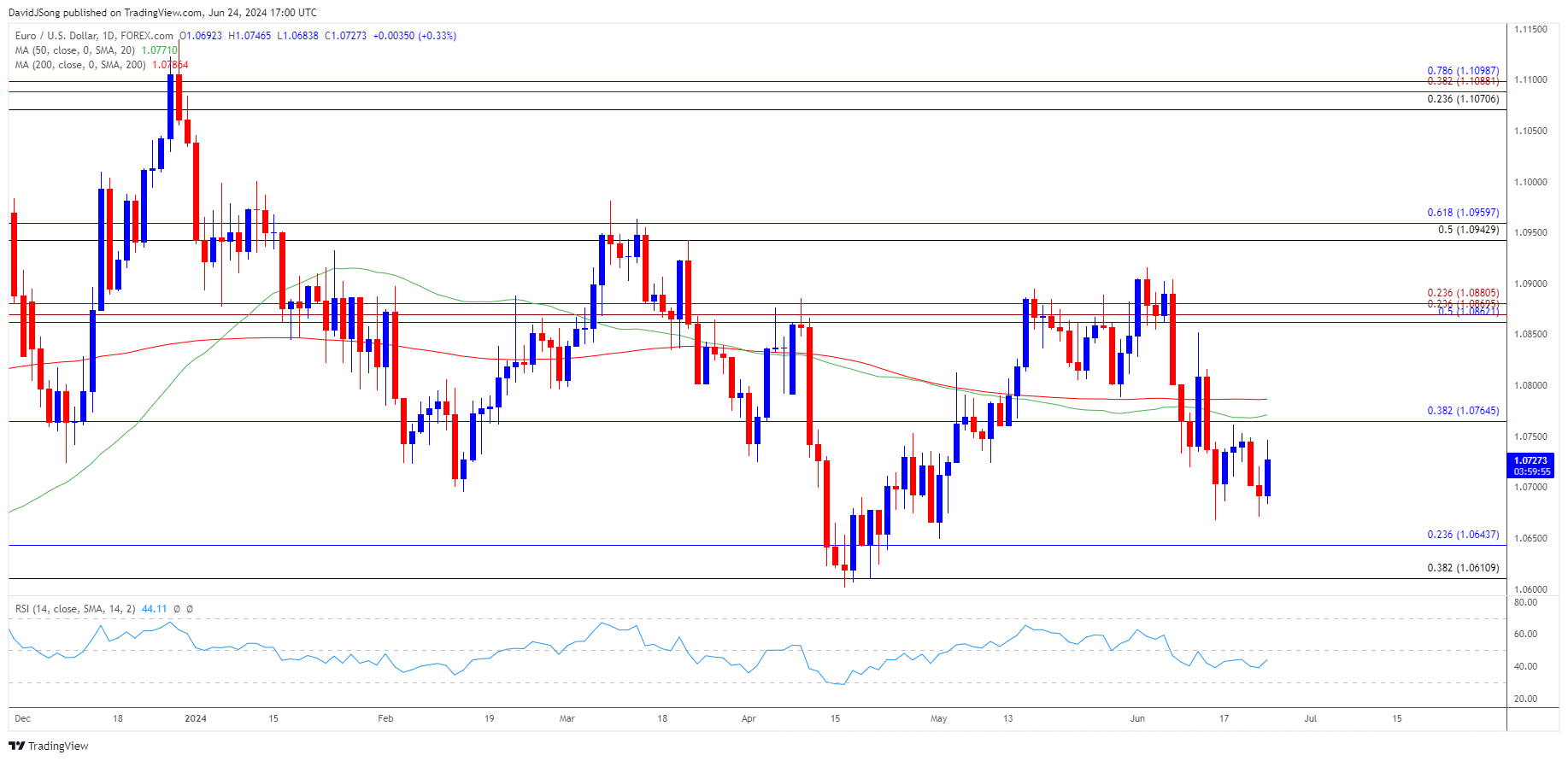
Task: Click the Dec date axis label
Action: pyautogui.click(x=23, y=718)
